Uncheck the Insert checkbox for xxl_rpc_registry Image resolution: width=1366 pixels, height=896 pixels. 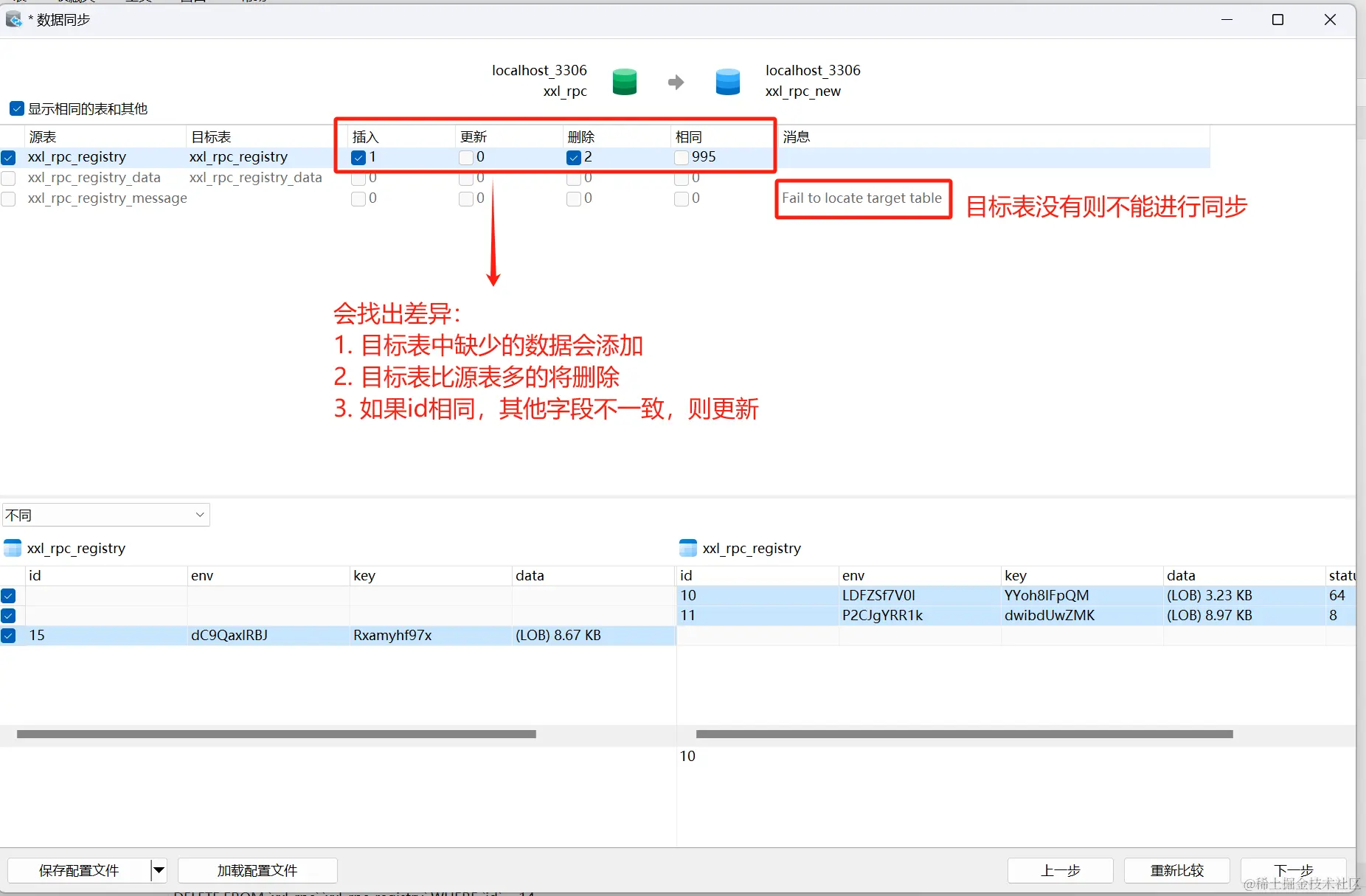pos(358,157)
